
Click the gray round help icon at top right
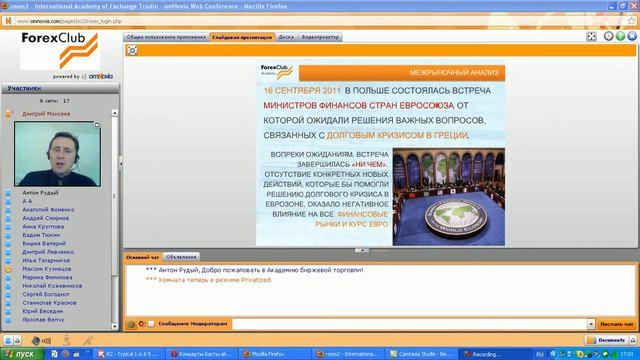click(609, 36)
